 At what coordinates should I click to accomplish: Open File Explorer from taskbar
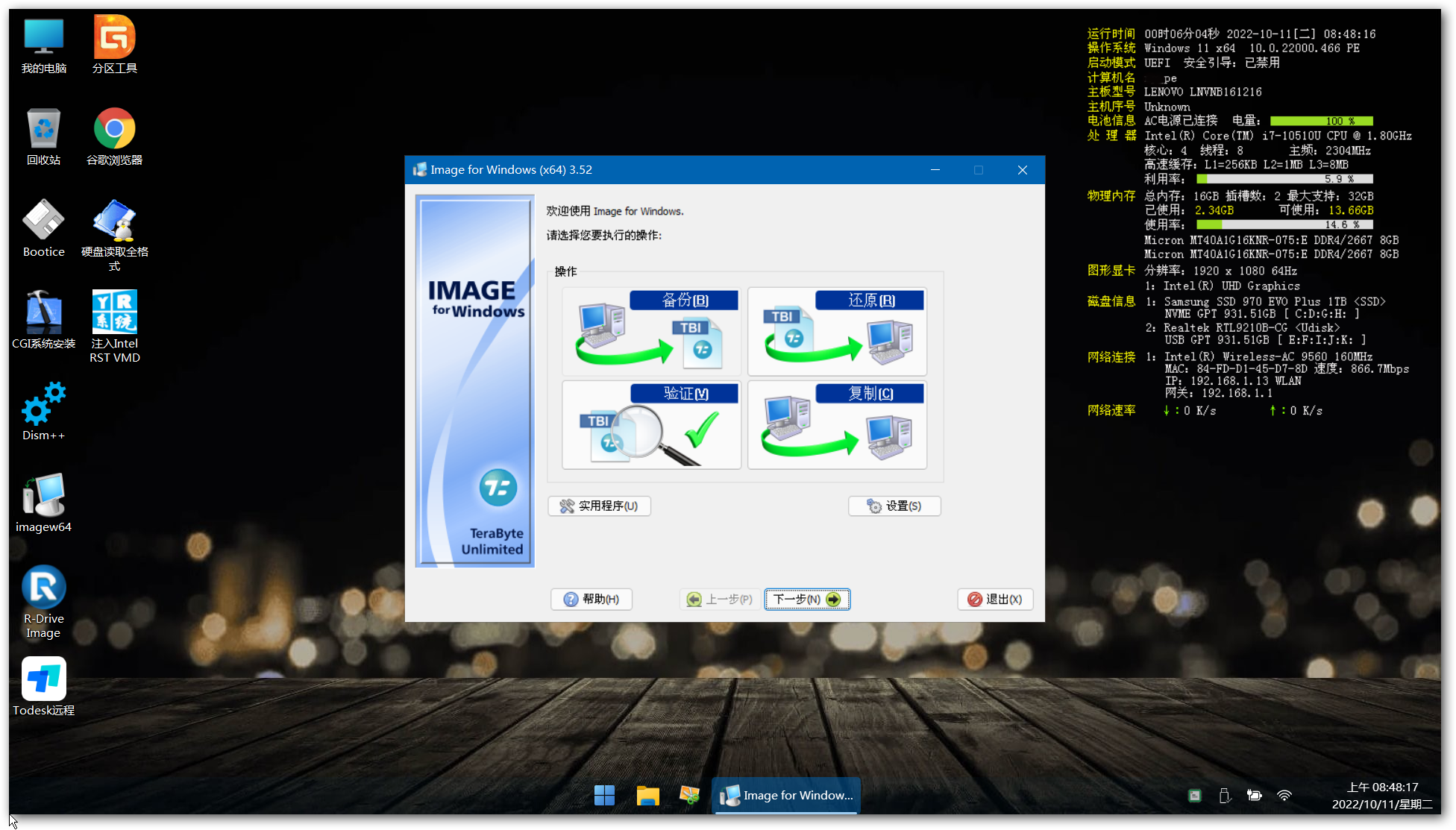647,796
